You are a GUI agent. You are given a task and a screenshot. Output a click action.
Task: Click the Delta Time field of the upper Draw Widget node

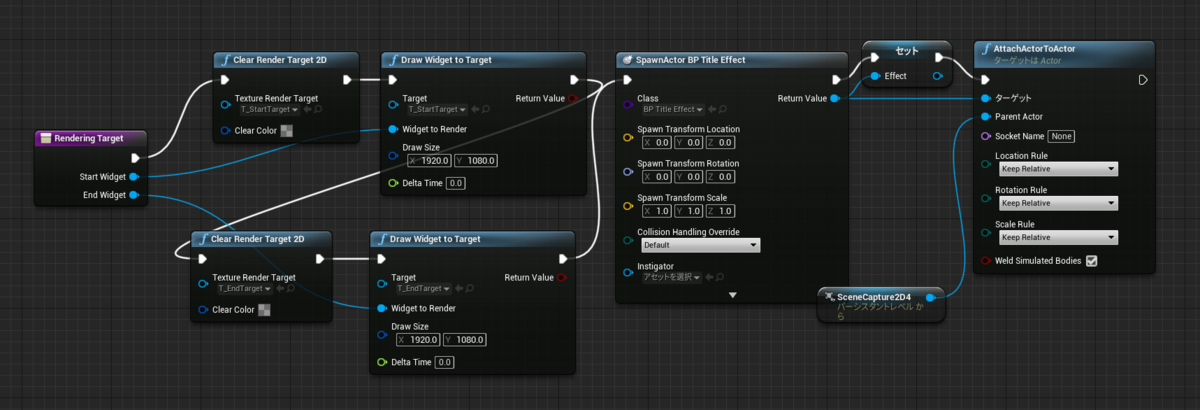coord(455,183)
